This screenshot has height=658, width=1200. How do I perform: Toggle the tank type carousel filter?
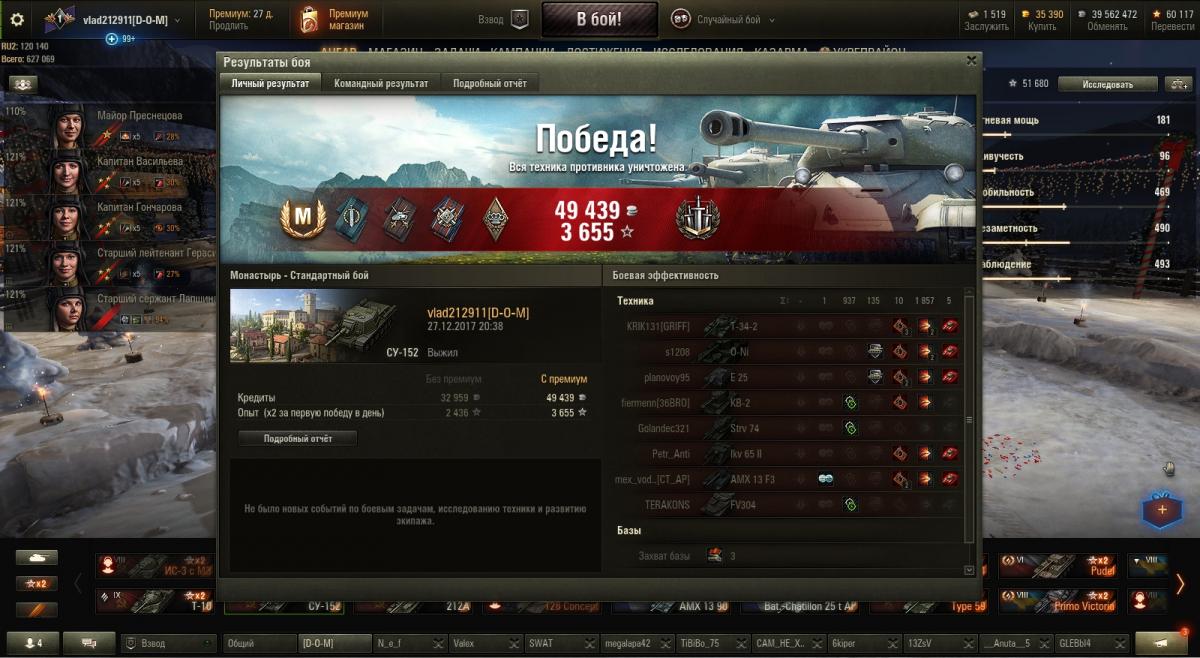[x=36, y=558]
